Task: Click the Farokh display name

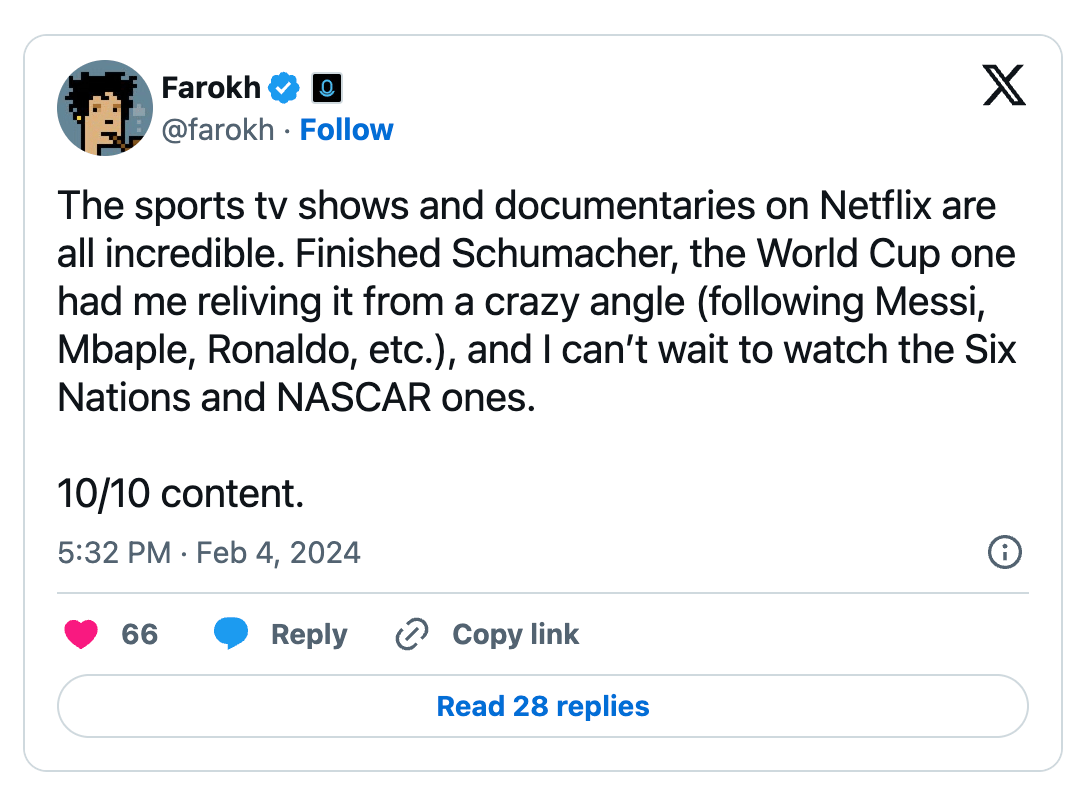Action: pyautogui.click(x=211, y=88)
